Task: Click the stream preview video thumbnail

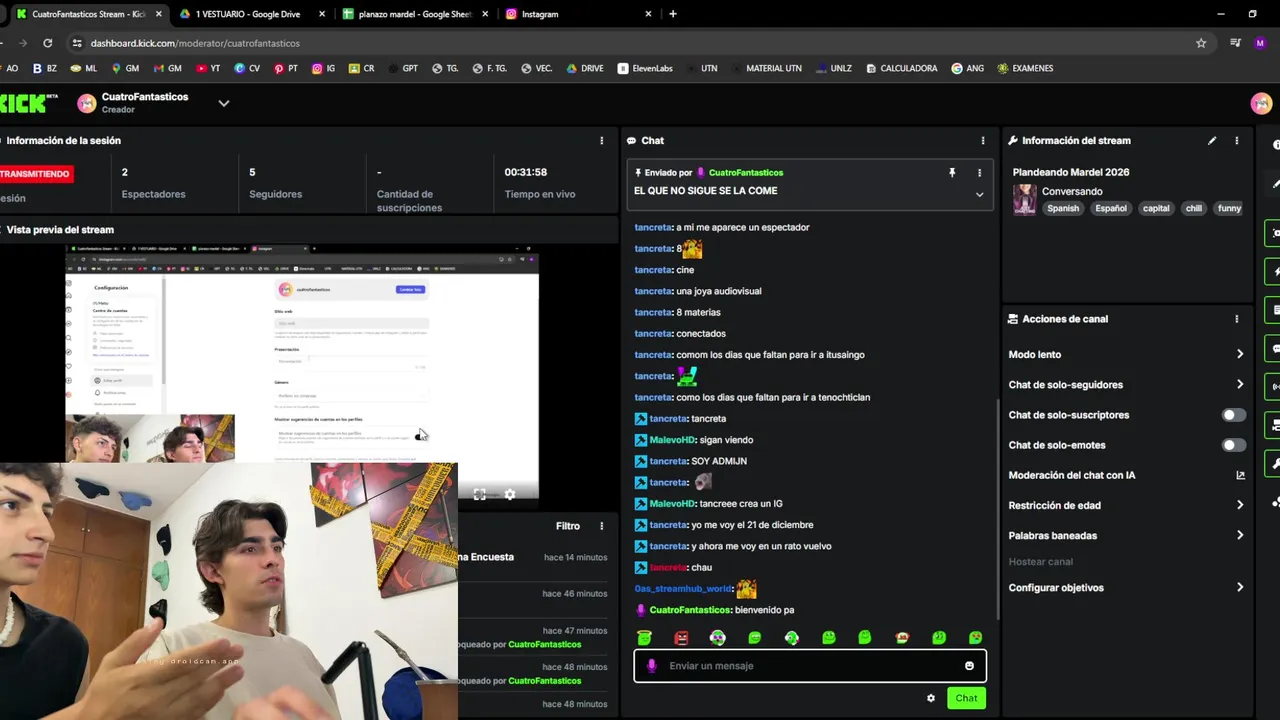Action: click(x=302, y=370)
